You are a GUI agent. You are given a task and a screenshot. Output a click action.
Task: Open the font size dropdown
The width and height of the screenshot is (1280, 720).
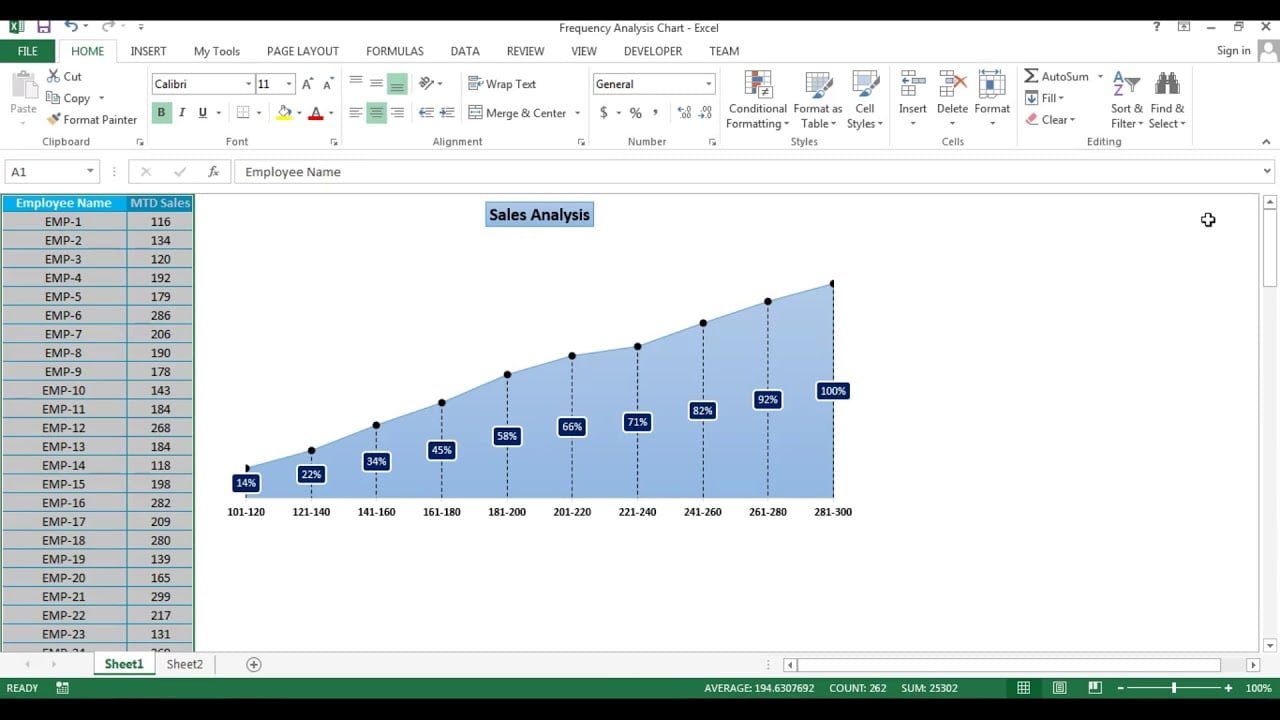[289, 84]
